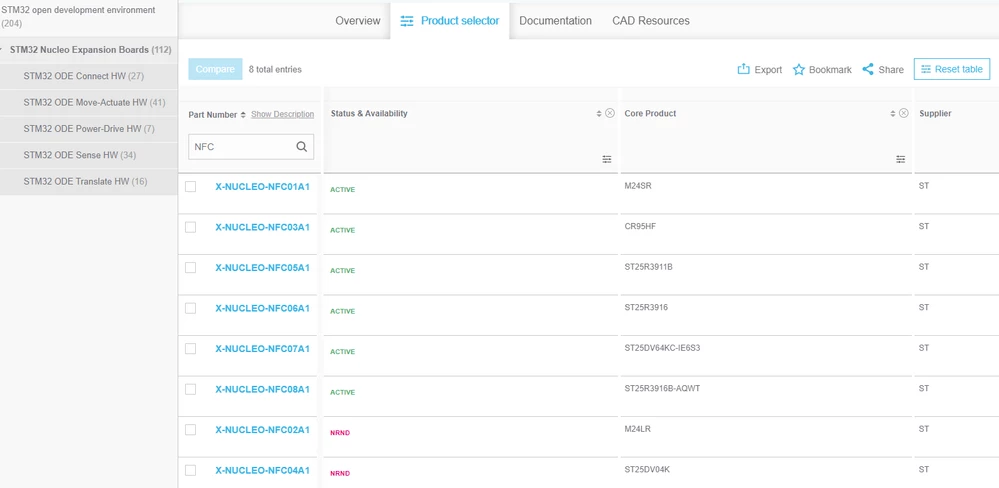Click the 8 total entries label
The width and height of the screenshot is (999, 488).
[x=275, y=69]
